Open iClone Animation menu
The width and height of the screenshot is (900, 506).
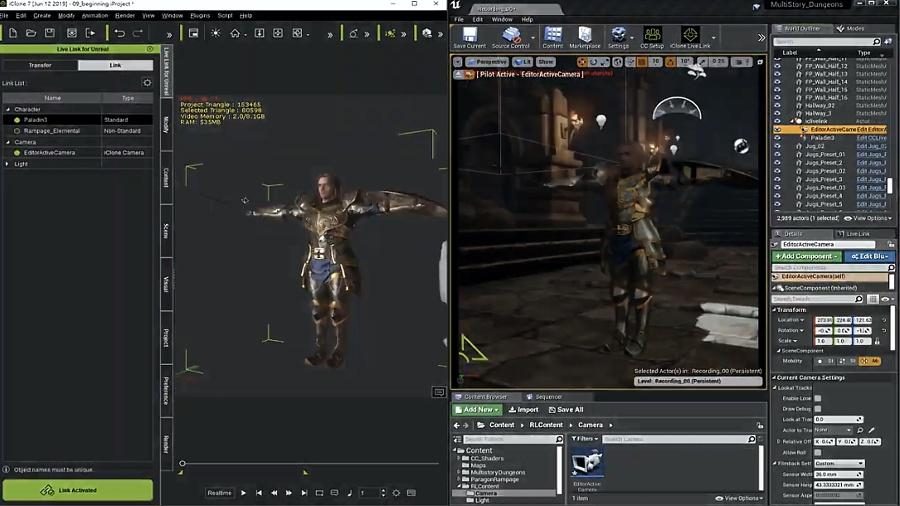point(94,15)
